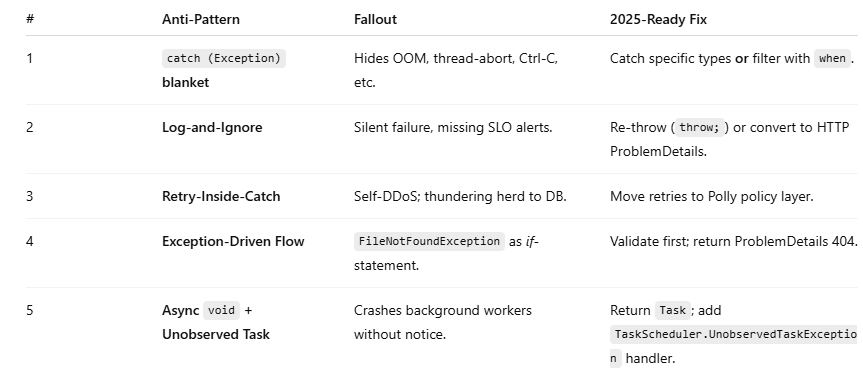The width and height of the screenshot is (863, 379).
Task: Click the 'Anti-Pattern' column header
Action: [x=200, y=19]
